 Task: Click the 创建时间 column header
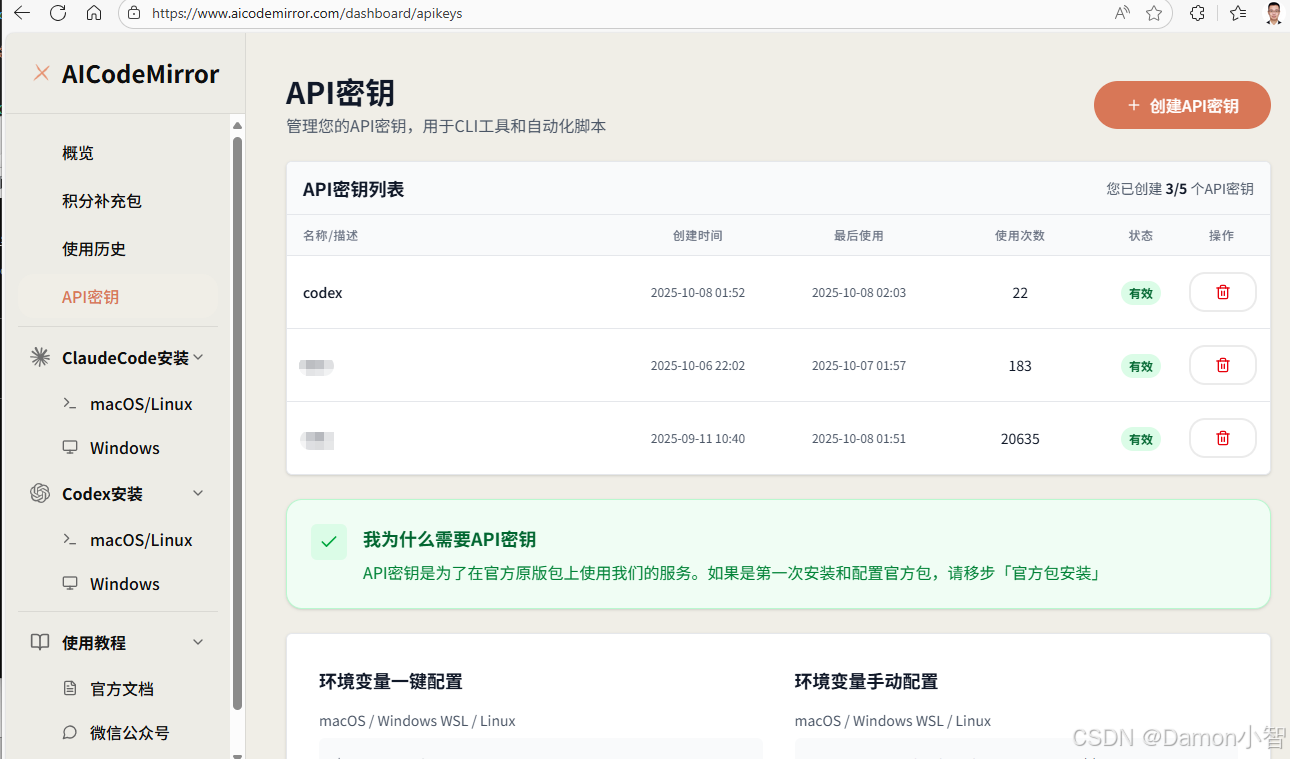click(x=698, y=236)
